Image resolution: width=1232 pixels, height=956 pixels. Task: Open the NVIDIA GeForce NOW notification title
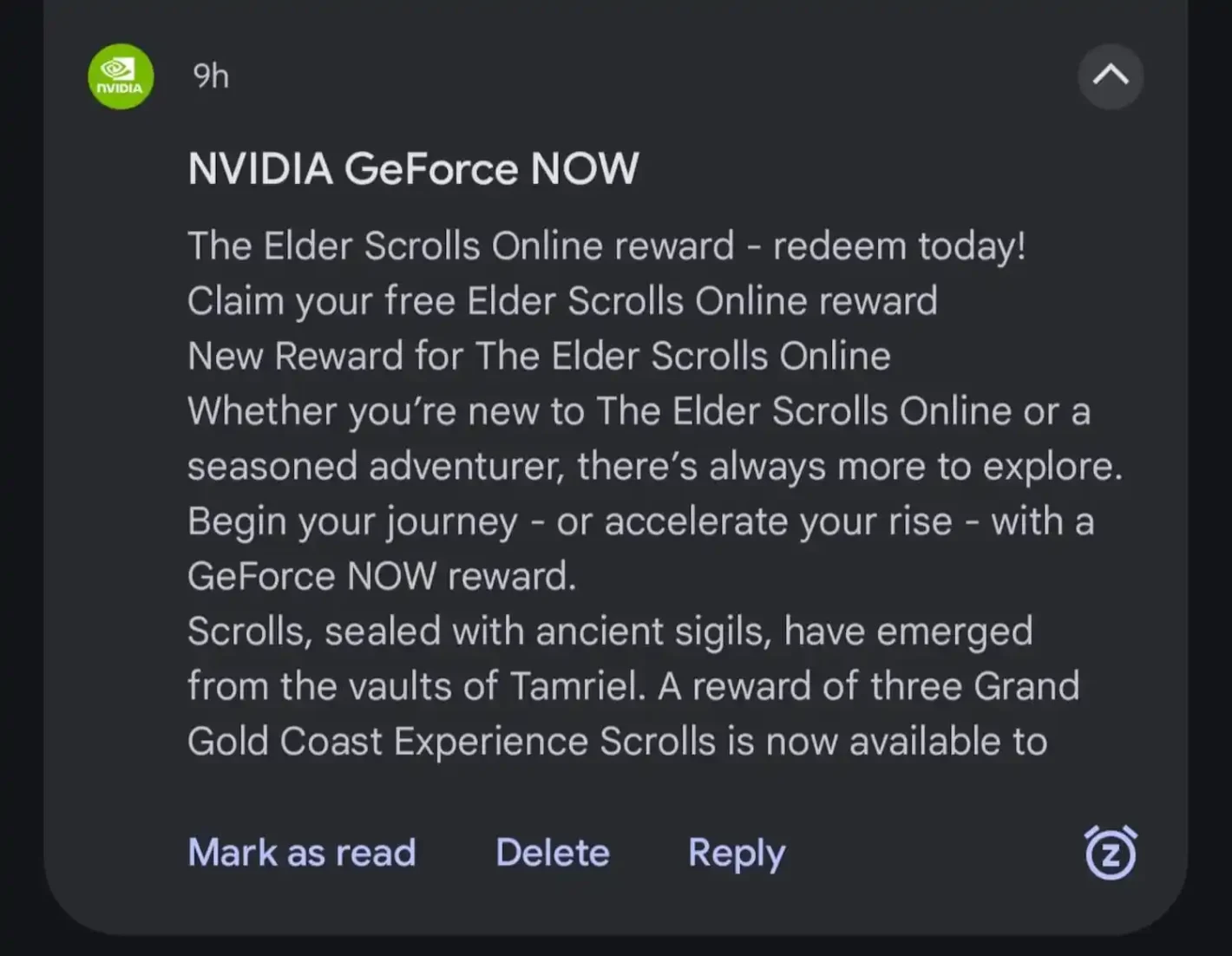[x=413, y=168]
